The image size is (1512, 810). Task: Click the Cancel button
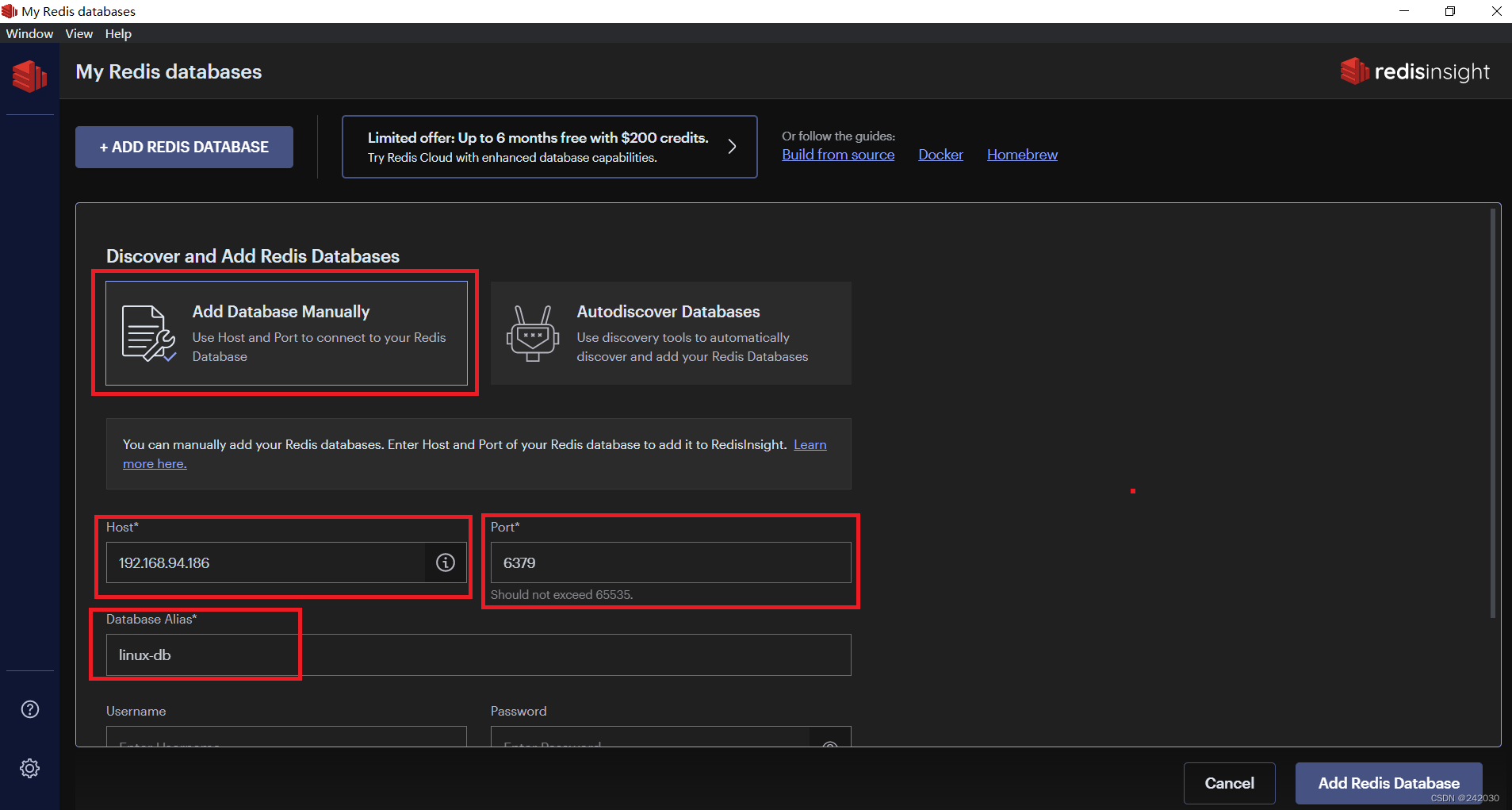(x=1230, y=783)
